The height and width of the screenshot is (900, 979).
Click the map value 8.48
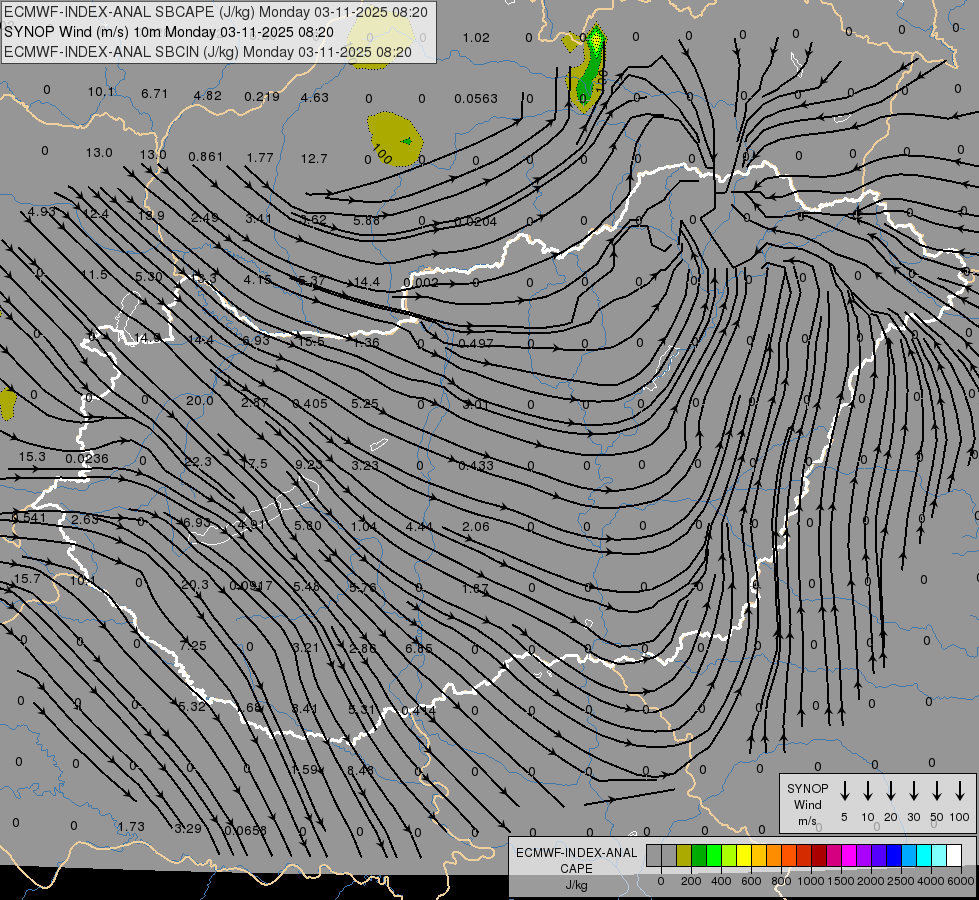pyautogui.click(x=360, y=770)
